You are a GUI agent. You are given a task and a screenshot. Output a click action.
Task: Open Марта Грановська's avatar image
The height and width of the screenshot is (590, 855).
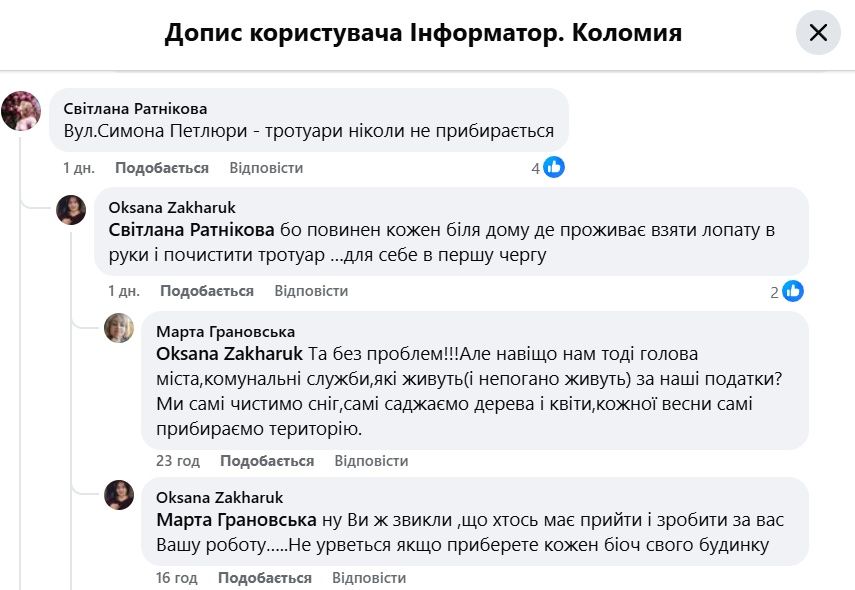pos(119,327)
